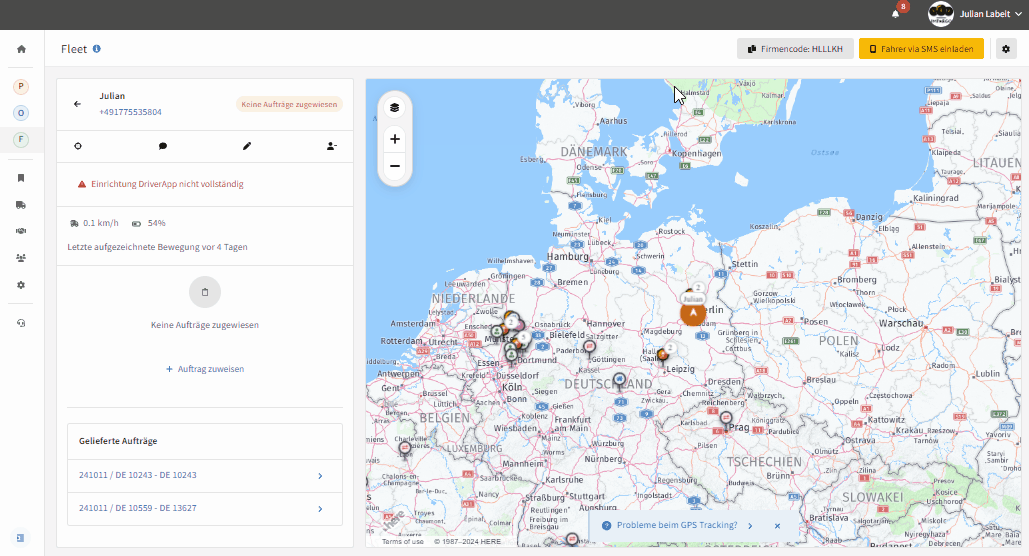Go back with arrow beside Julian
Image resolution: width=1029 pixels, height=556 pixels.
pyautogui.click(x=77, y=104)
